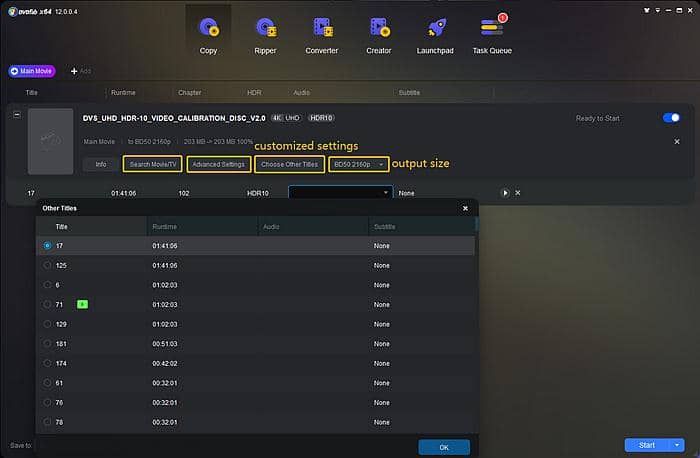The width and height of the screenshot is (700, 458).
Task: Click the Info button
Action: (101, 164)
